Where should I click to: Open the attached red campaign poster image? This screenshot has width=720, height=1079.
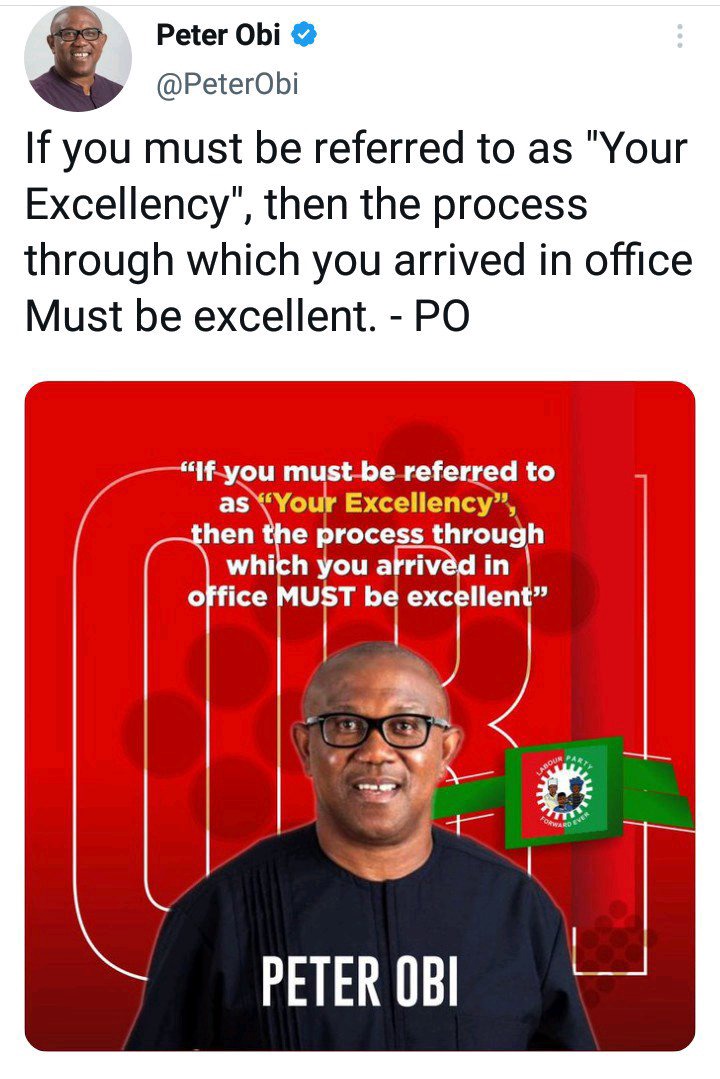point(359,716)
